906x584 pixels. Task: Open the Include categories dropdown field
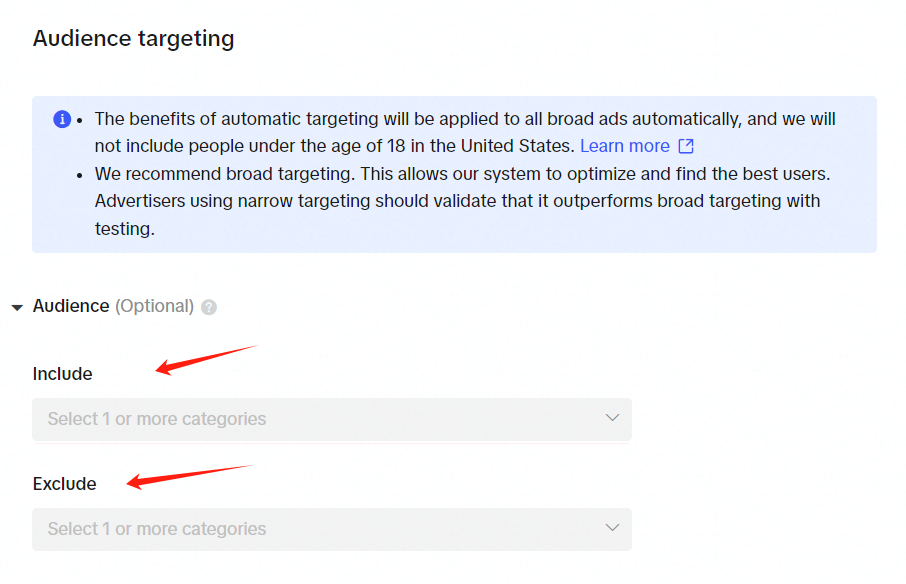[x=332, y=419]
